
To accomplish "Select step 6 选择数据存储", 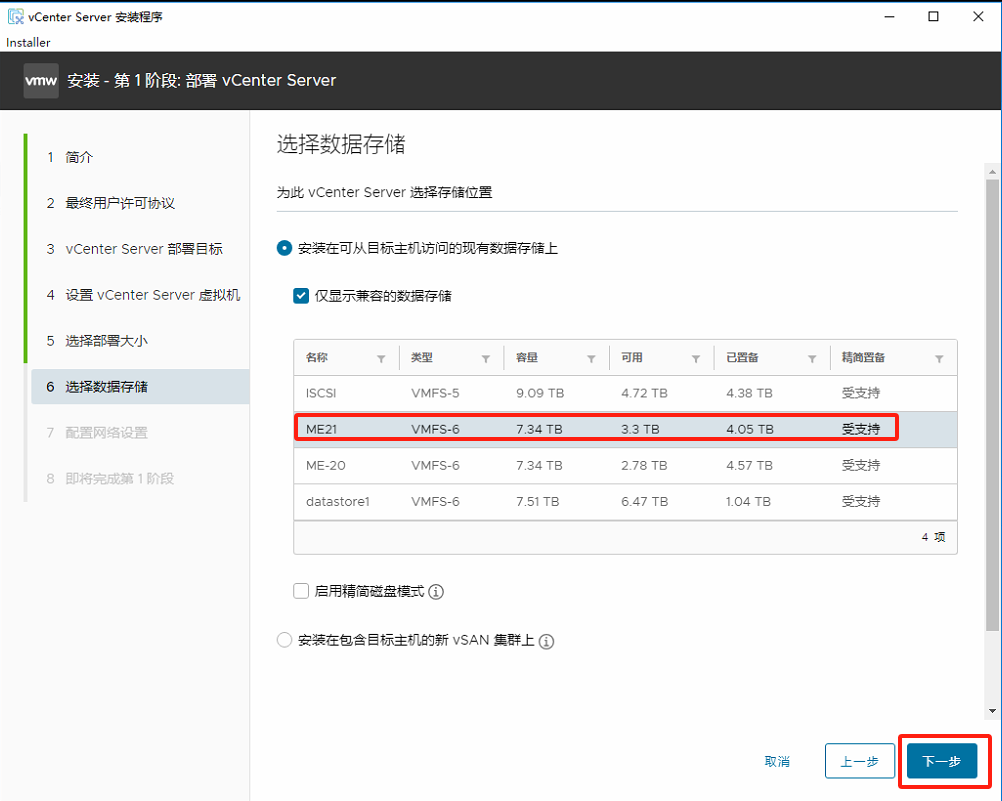I will point(140,387).
